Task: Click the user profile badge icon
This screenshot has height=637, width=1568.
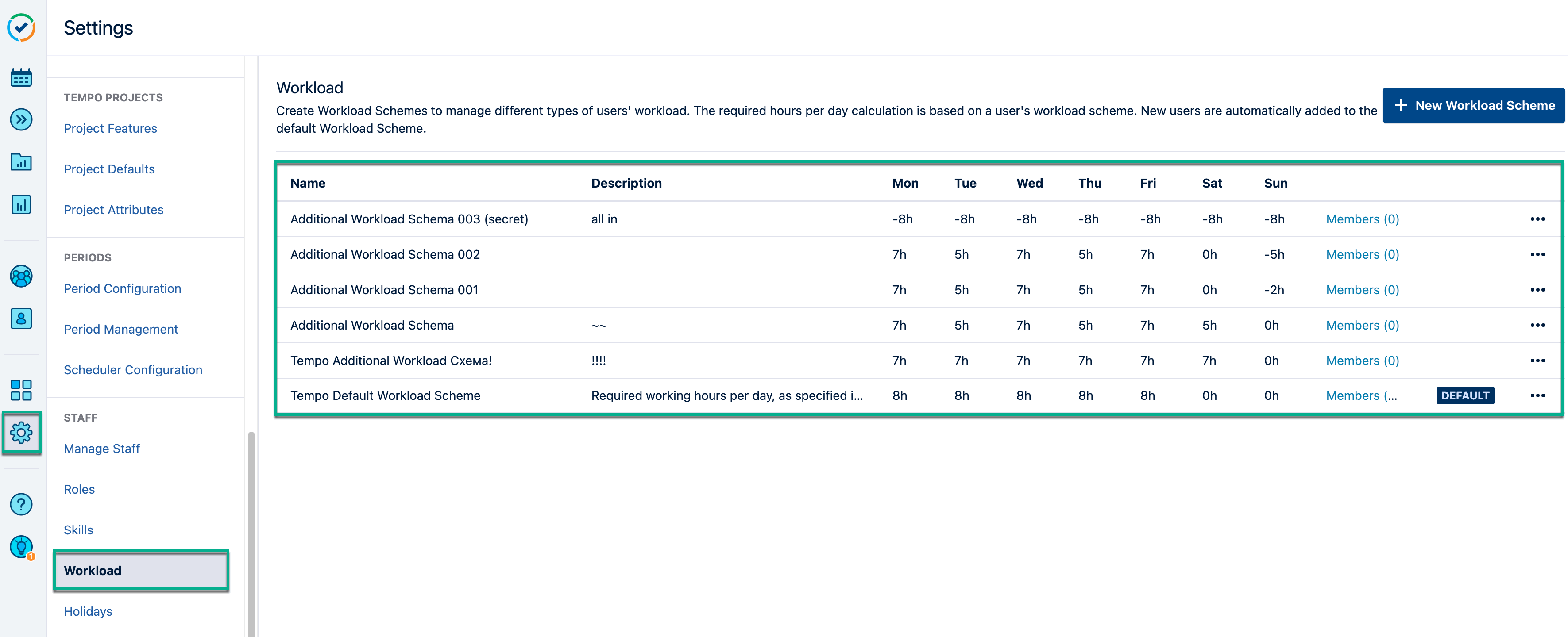Action: 21,318
